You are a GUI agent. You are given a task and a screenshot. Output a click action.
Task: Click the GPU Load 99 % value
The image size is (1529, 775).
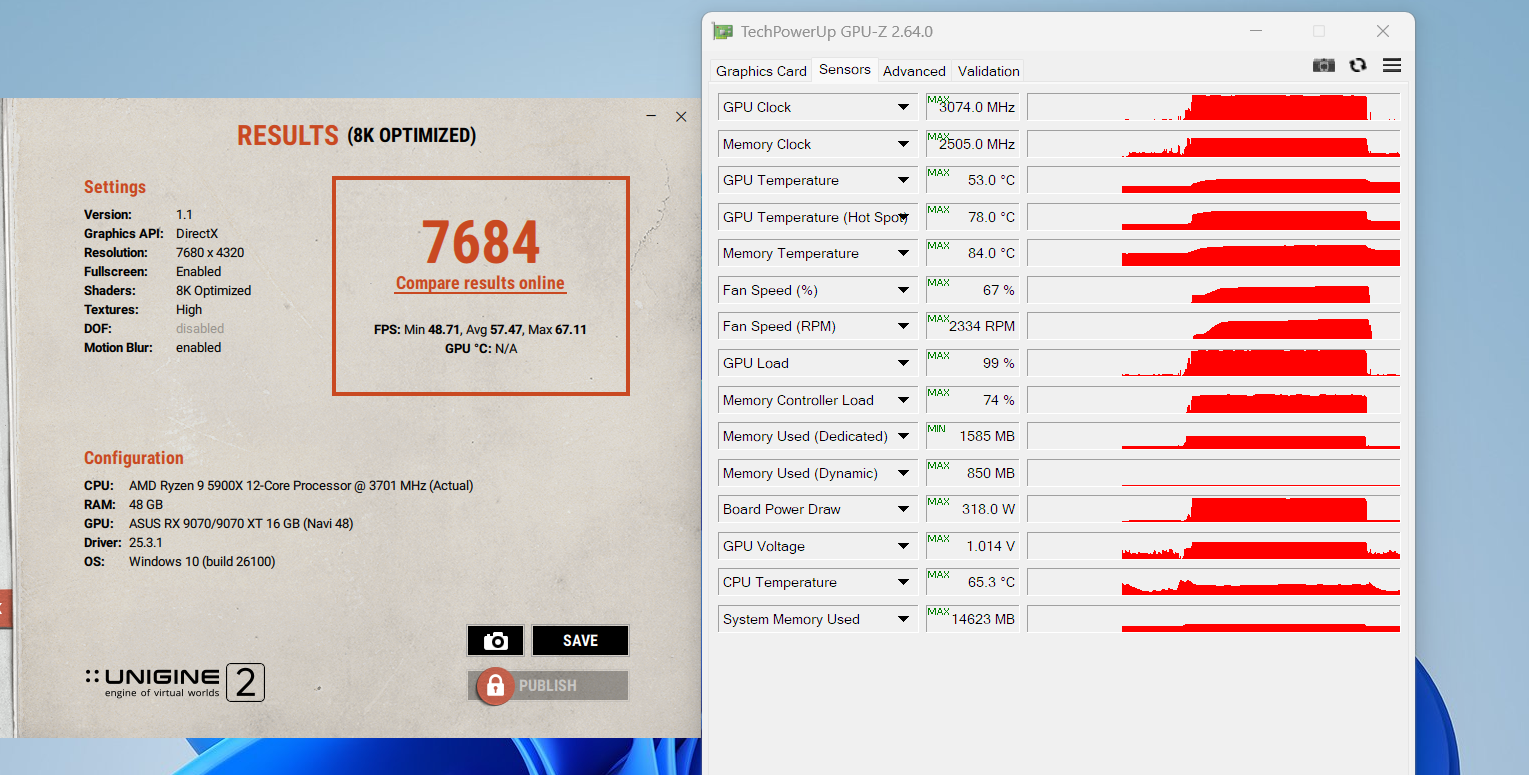coord(972,363)
